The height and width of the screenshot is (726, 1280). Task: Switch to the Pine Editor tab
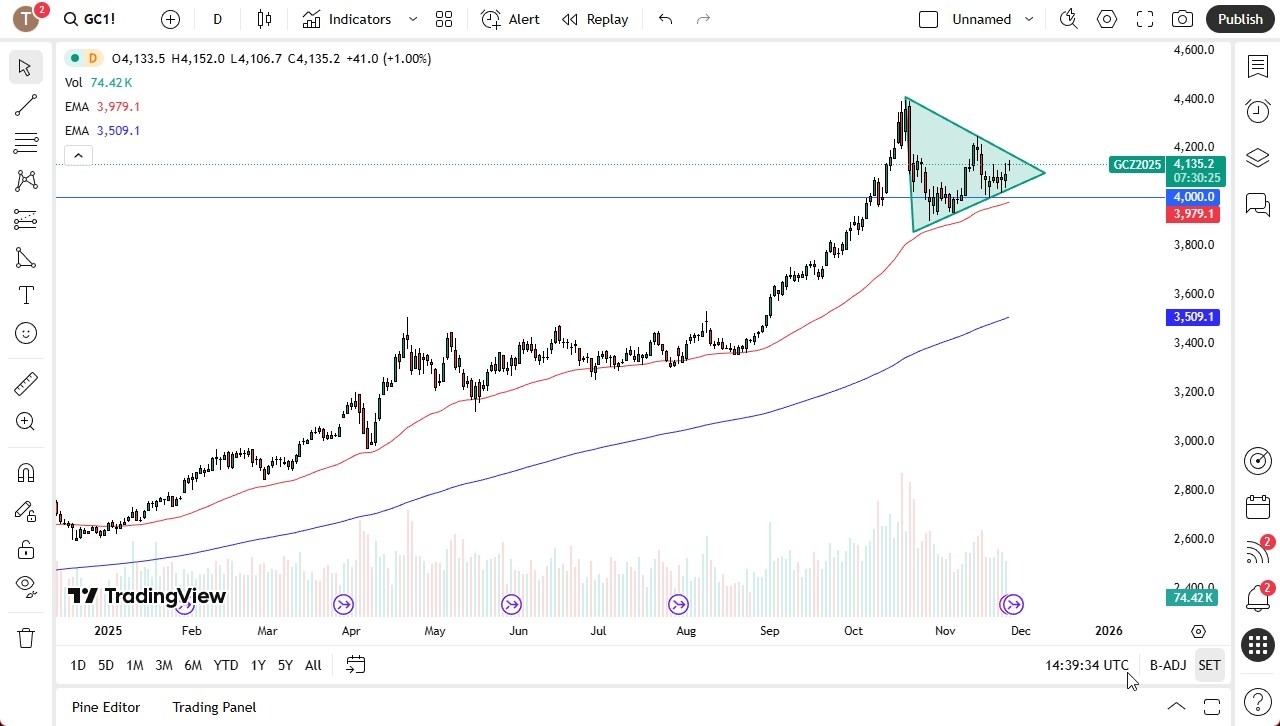pos(105,707)
